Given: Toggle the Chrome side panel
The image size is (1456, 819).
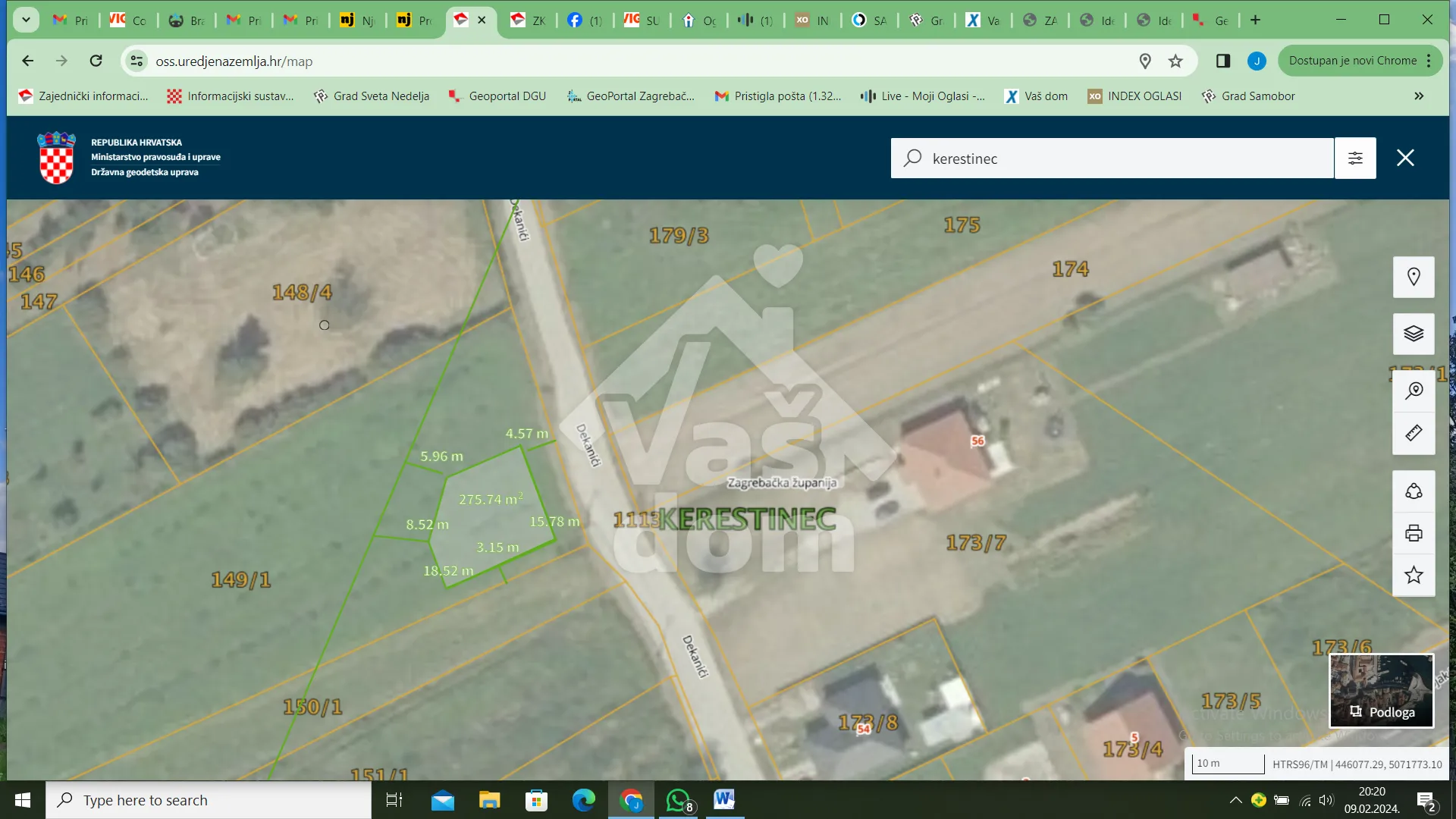Looking at the screenshot, I should (x=1222, y=61).
